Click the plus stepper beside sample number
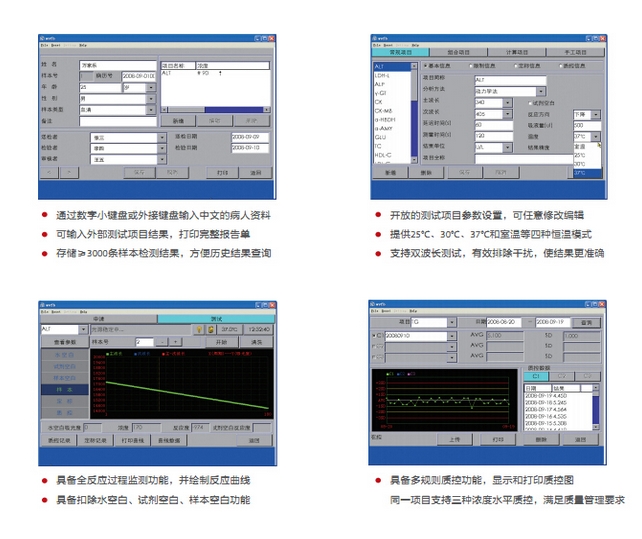Viewport: 642px width, 539px height. pyautogui.click(x=177, y=342)
